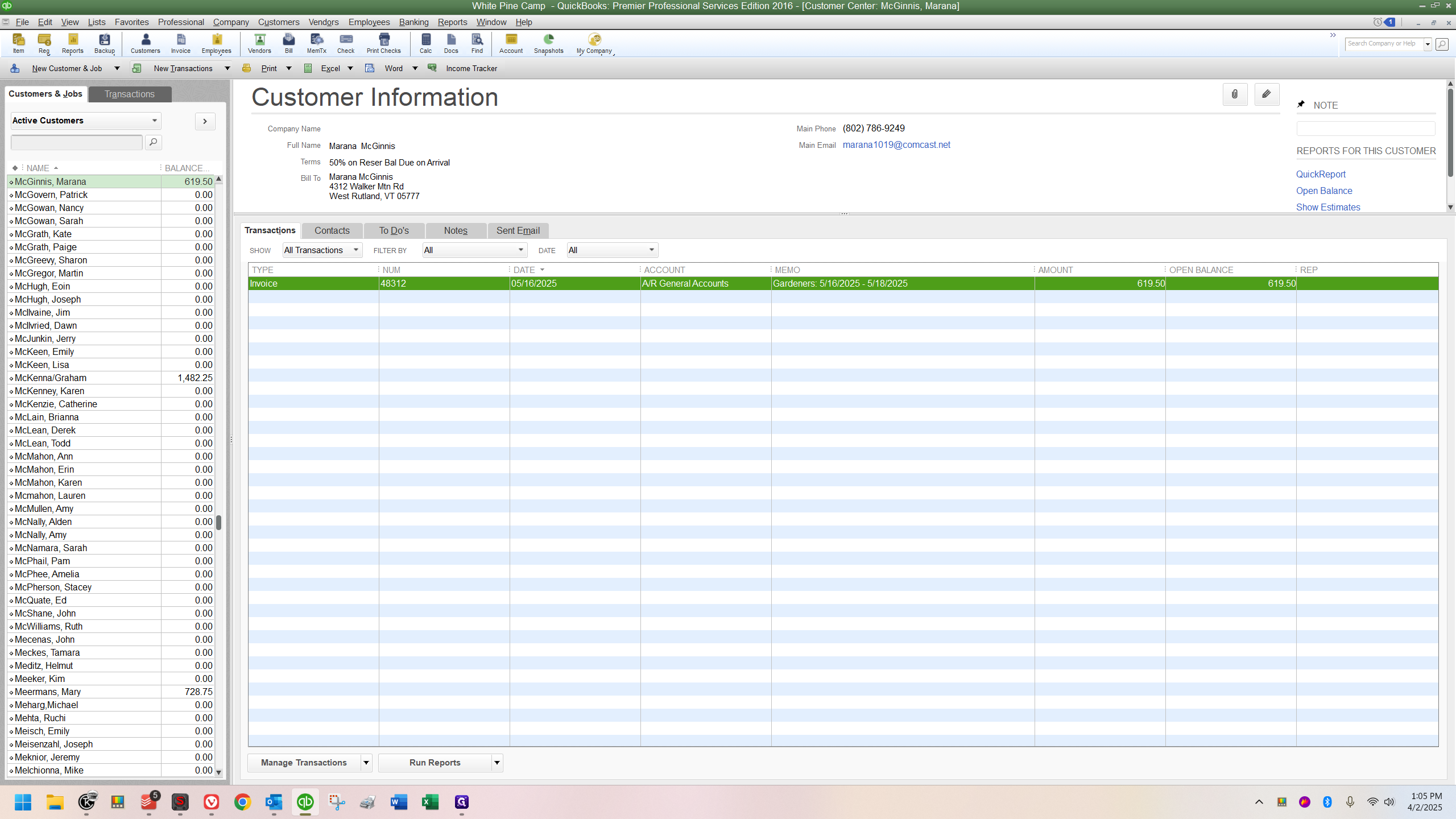The image size is (1456, 819).
Task: Click the Manage Transactions button
Action: coord(304,763)
